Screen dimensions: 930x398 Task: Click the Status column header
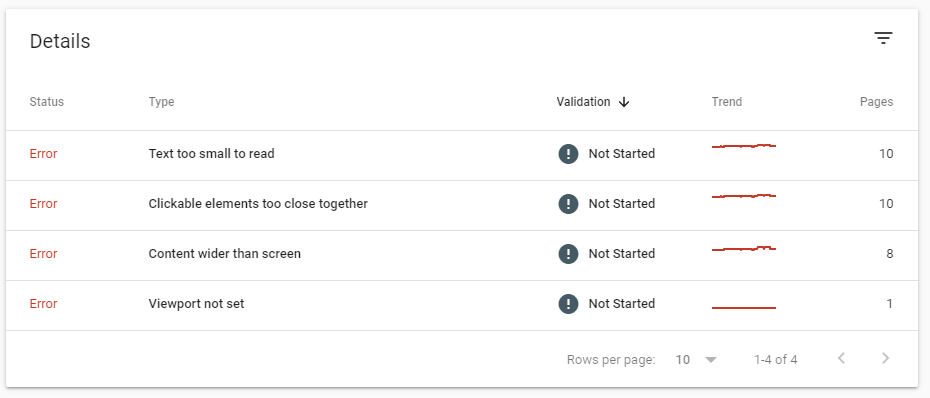(x=47, y=102)
